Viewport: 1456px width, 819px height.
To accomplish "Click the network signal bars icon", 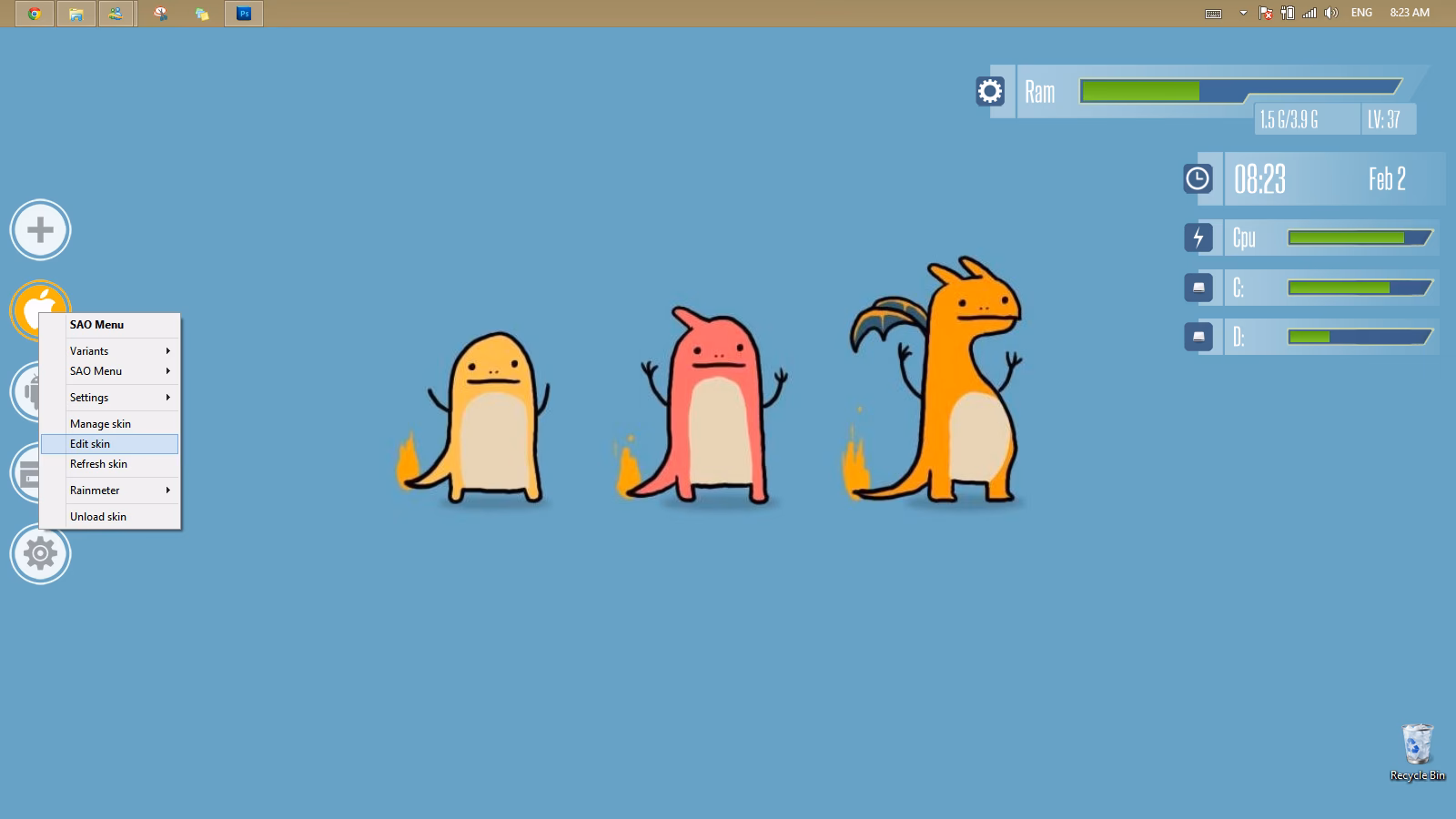I will click(x=1310, y=13).
